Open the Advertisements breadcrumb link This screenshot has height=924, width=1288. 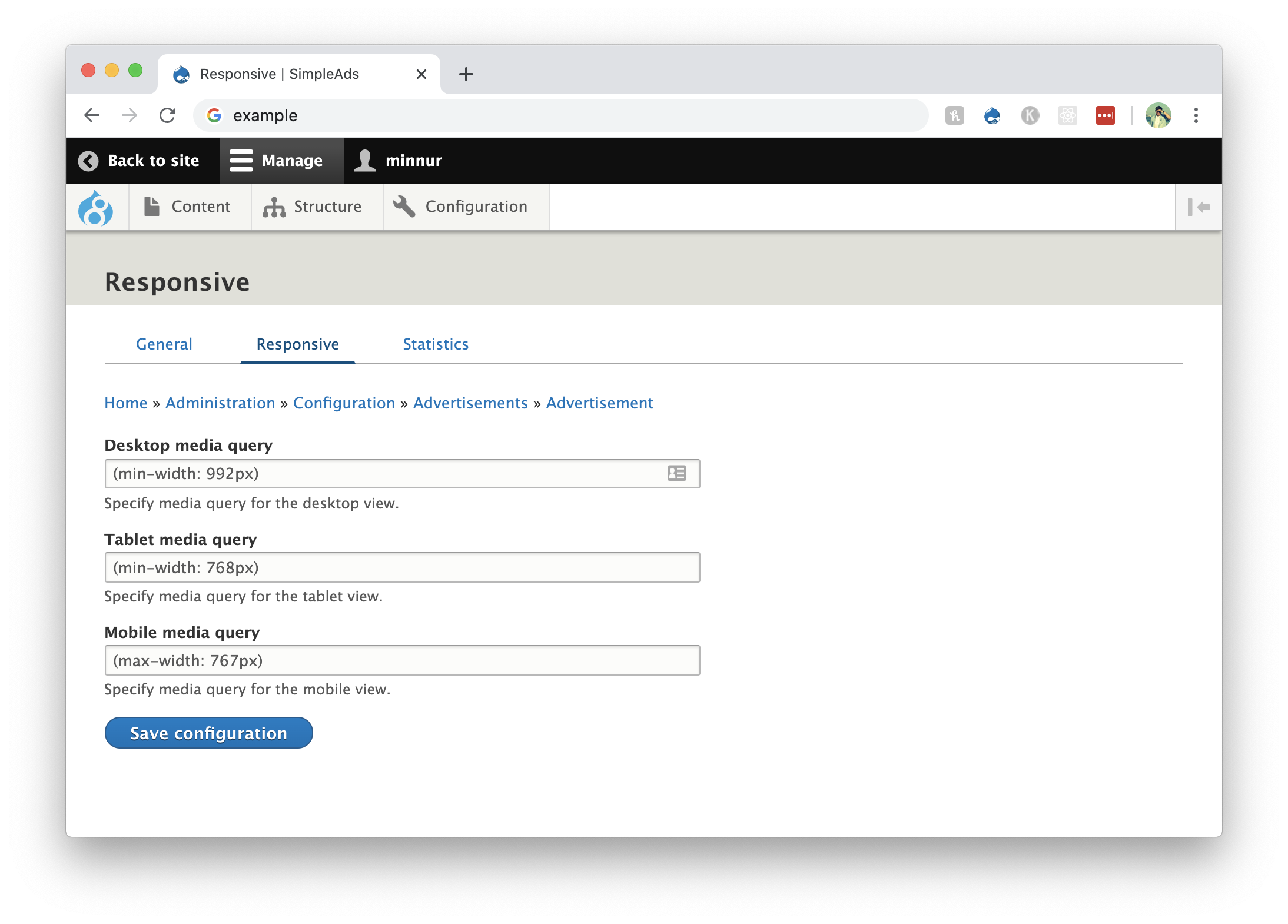point(470,403)
